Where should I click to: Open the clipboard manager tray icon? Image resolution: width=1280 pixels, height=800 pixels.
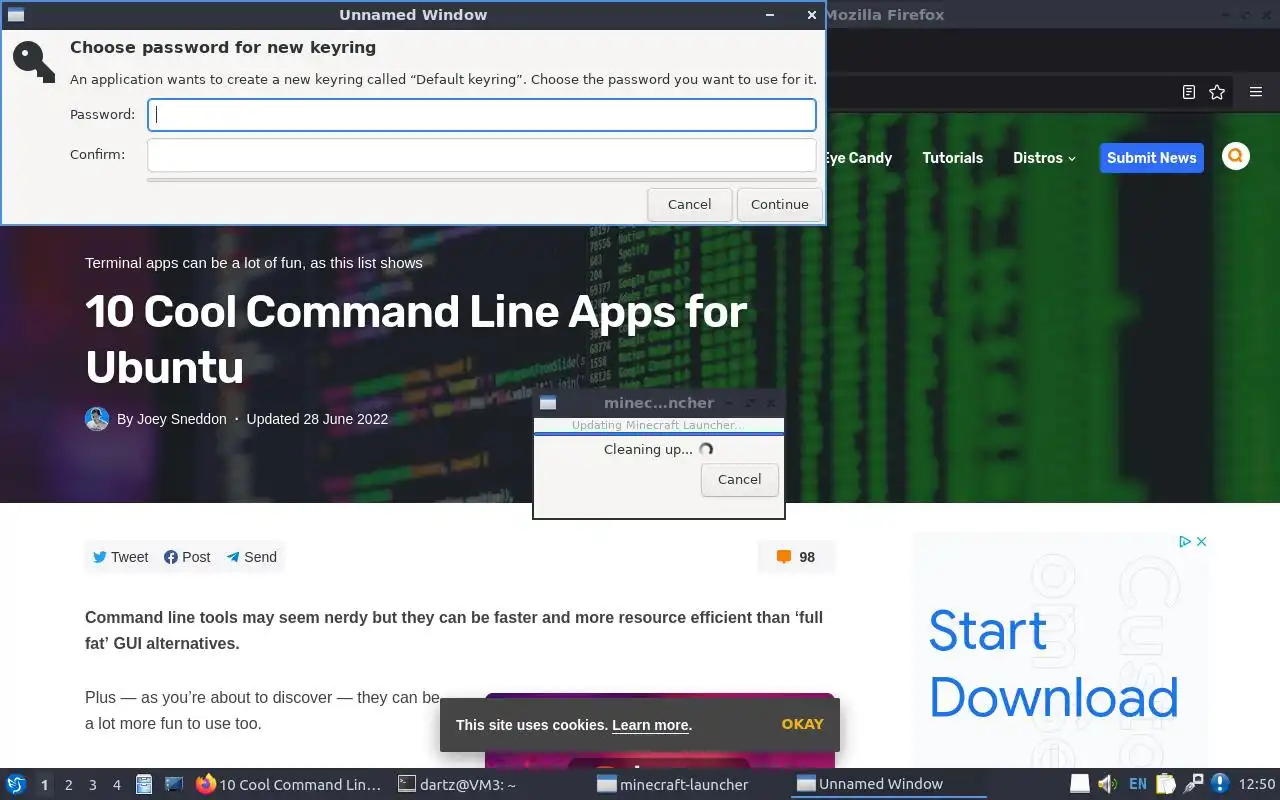click(x=1166, y=784)
